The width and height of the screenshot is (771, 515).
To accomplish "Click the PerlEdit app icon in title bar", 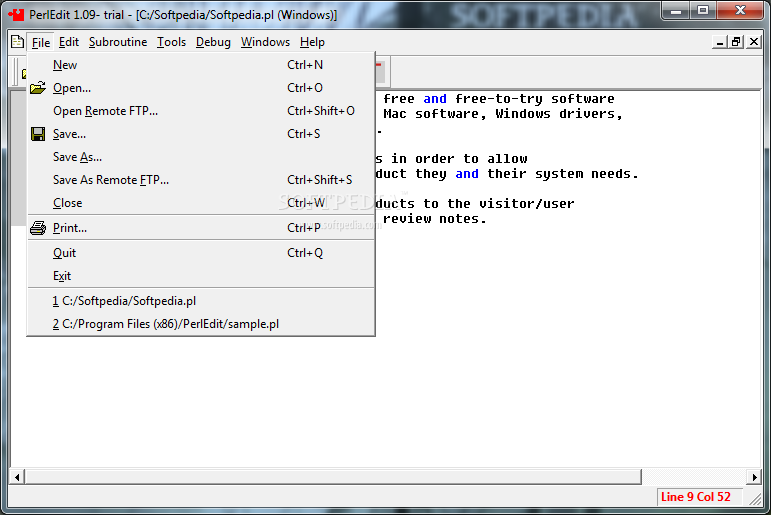I will [x=16, y=15].
